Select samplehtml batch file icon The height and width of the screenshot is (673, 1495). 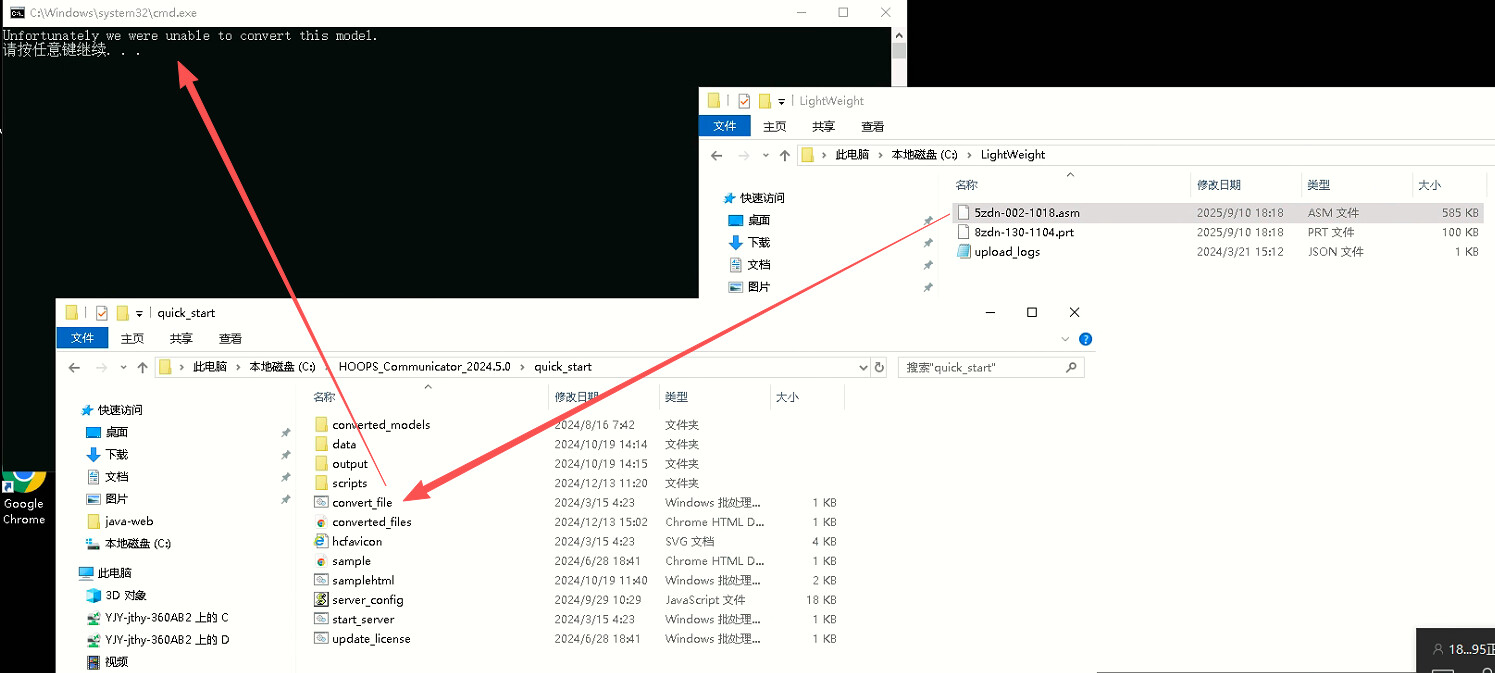click(x=321, y=580)
